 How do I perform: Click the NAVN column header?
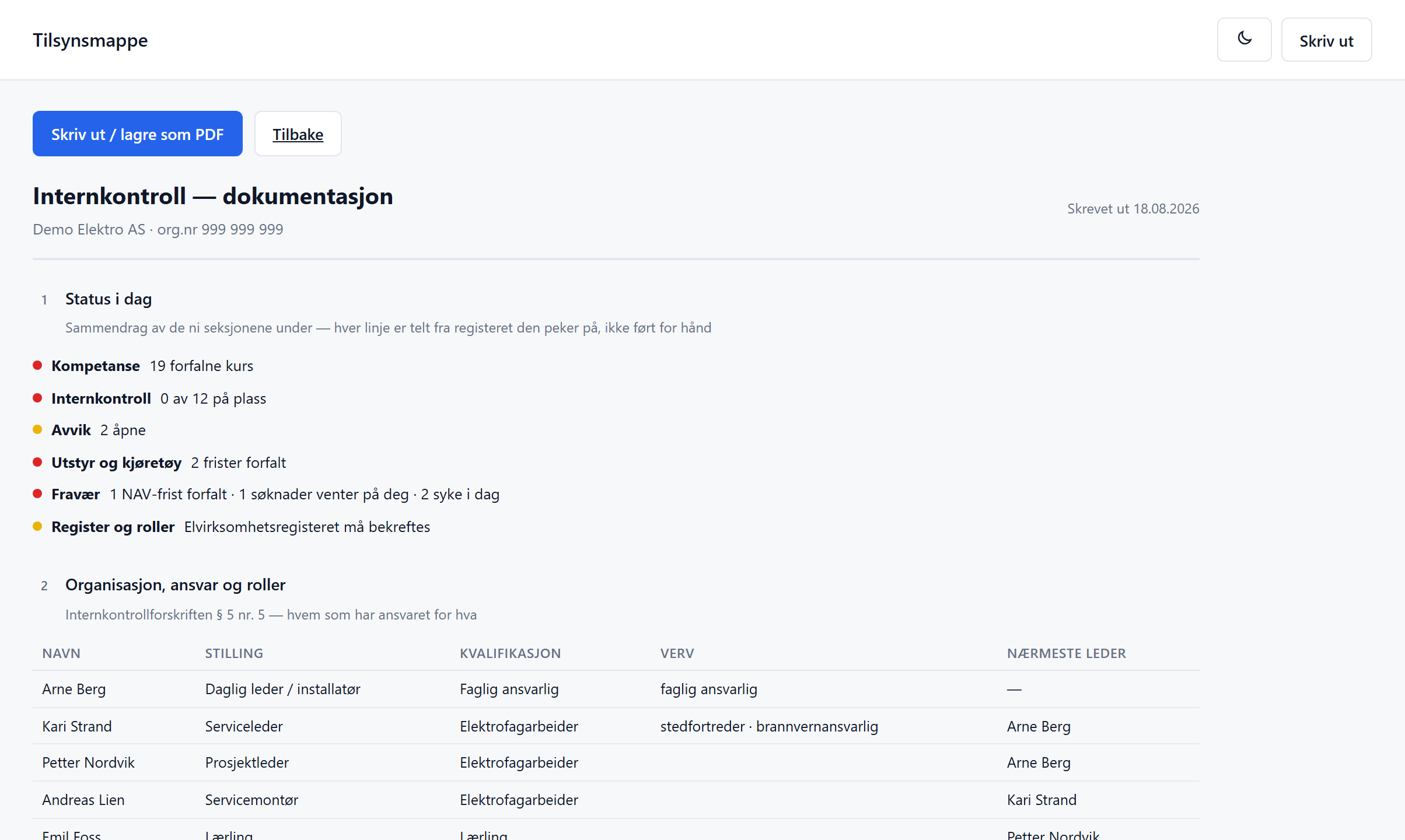tap(61, 653)
